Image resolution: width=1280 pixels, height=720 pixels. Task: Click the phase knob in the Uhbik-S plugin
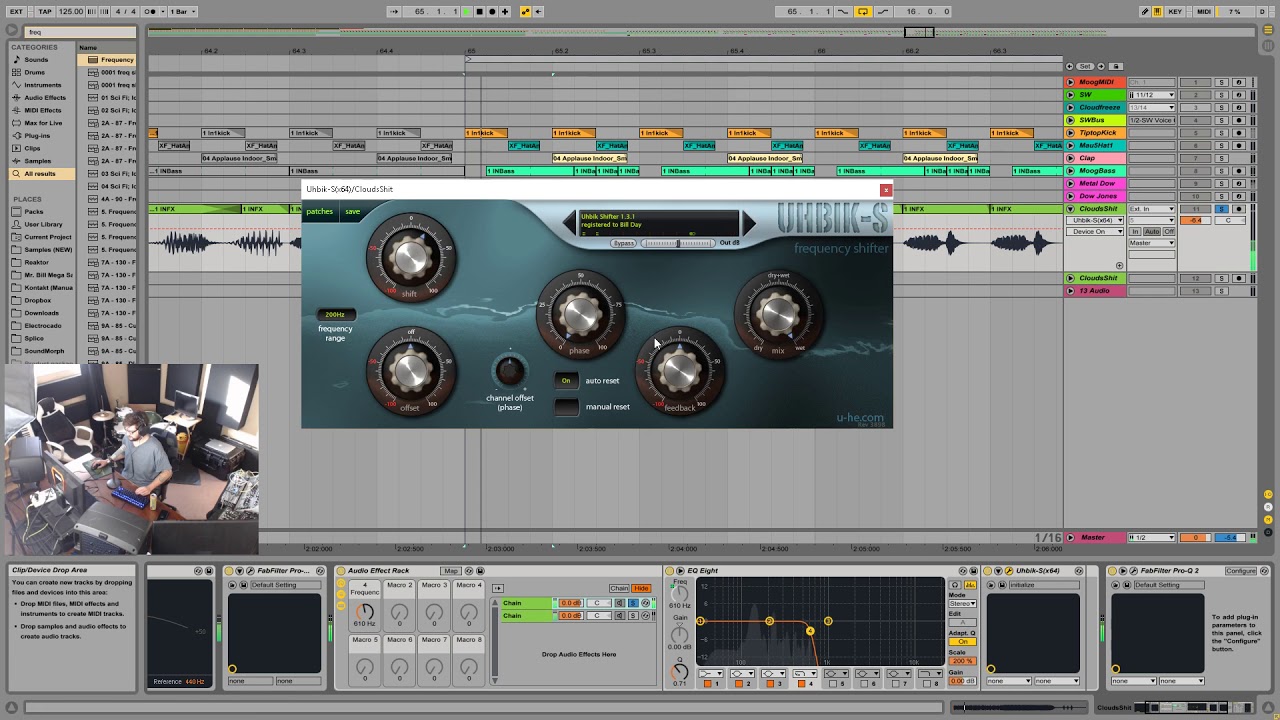tap(580, 314)
